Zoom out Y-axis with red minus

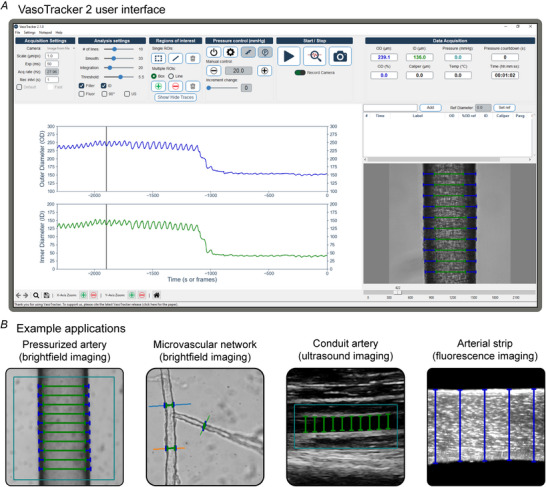click(142, 295)
